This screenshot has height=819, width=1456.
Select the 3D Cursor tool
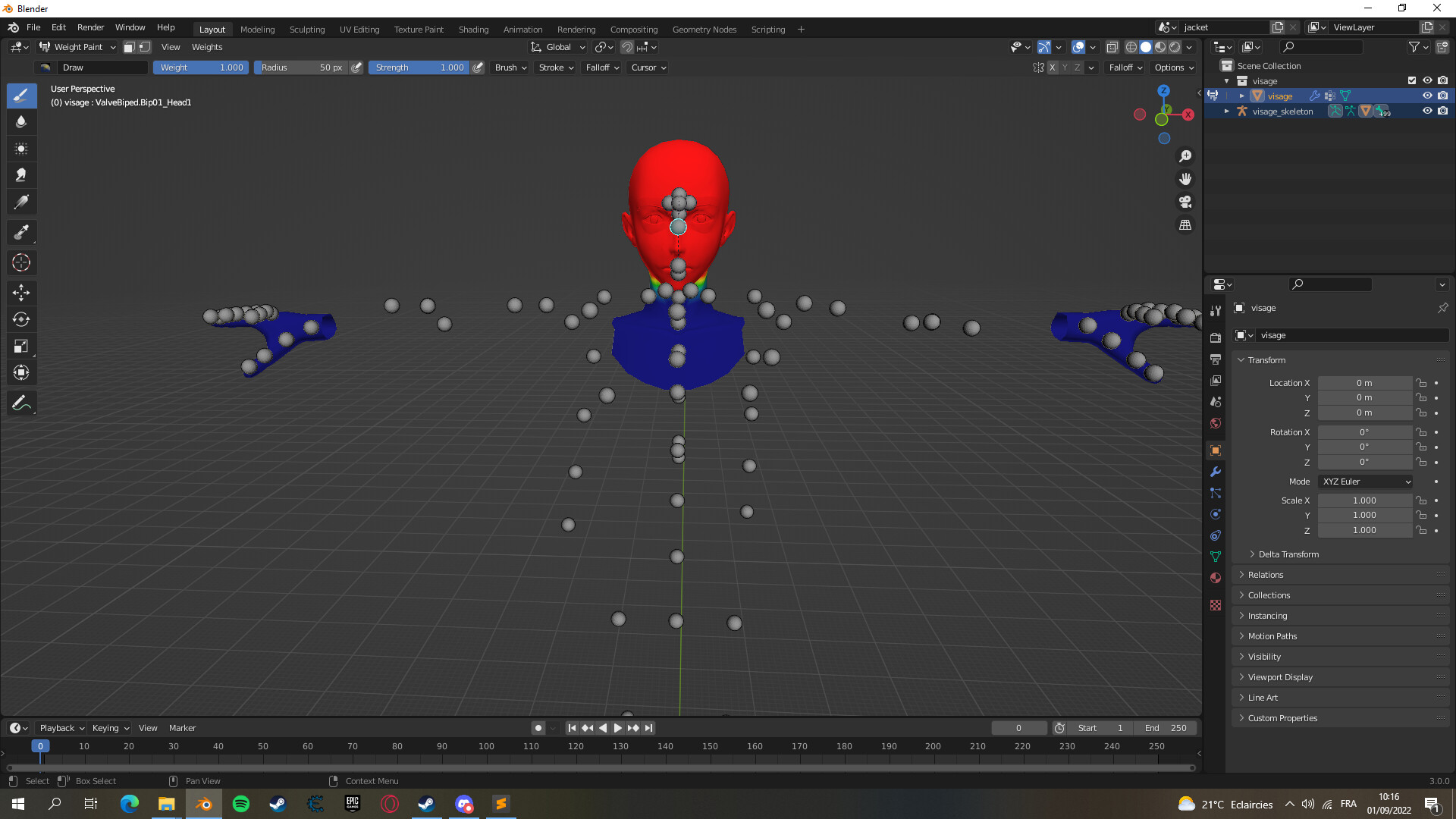[21, 262]
